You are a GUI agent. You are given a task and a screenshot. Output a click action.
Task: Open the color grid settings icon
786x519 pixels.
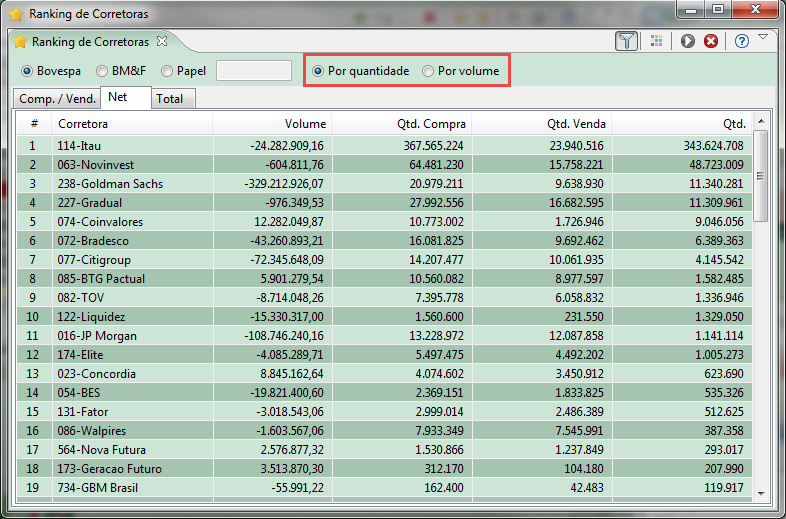click(x=656, y=41)
